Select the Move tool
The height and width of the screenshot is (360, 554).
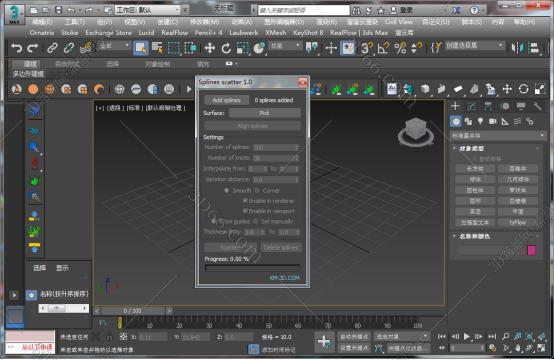coord(210,48)
